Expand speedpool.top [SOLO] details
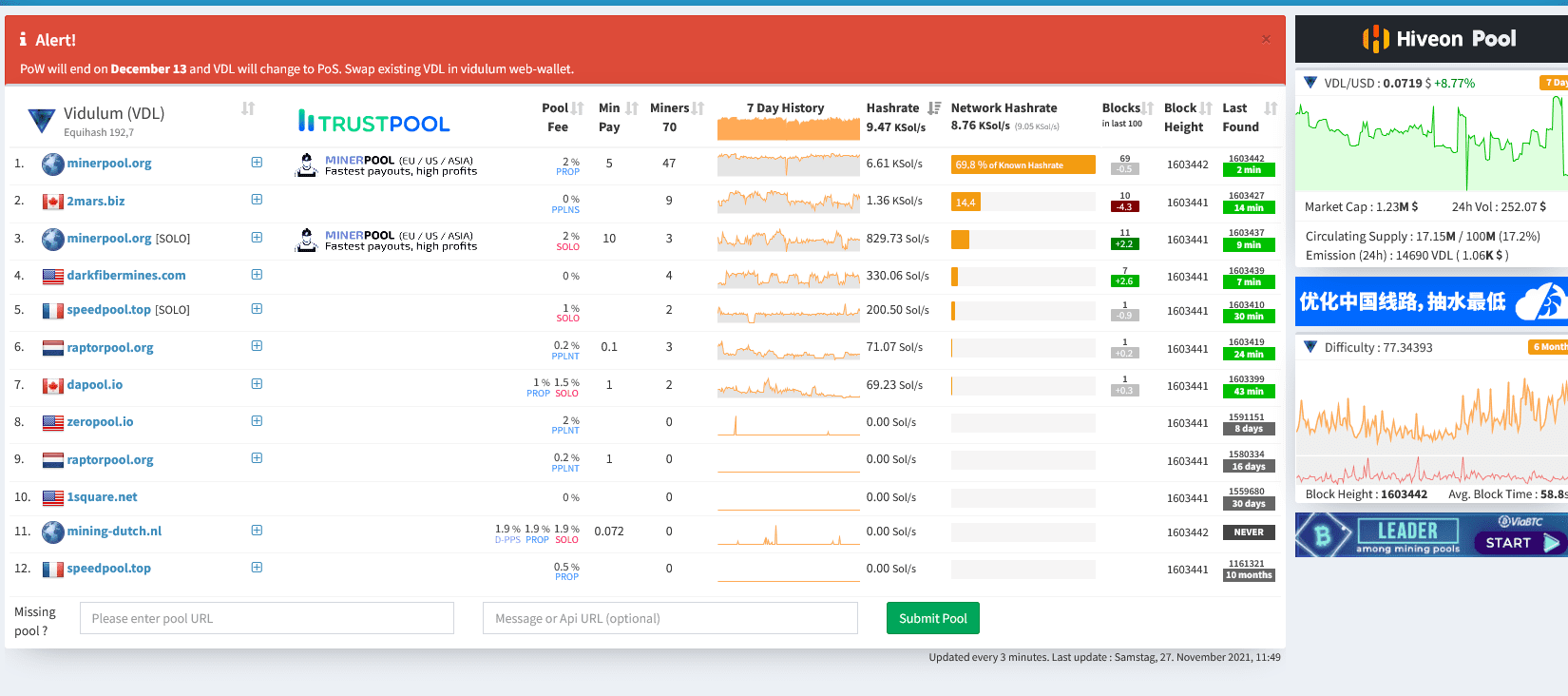1568x696 pixels. pyautogui.click(x=257, y=309)
